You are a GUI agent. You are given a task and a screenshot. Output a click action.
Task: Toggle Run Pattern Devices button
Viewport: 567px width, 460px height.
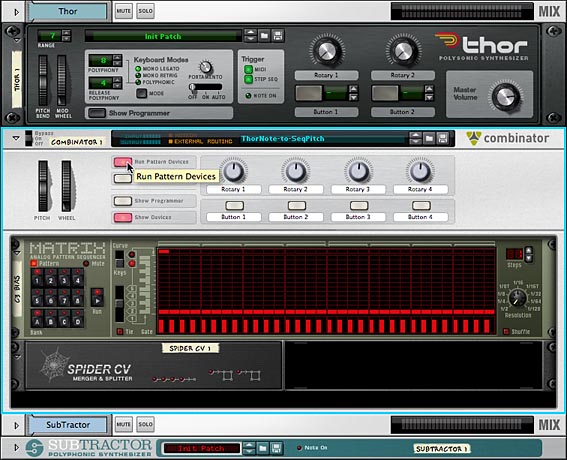coord(123,162)
